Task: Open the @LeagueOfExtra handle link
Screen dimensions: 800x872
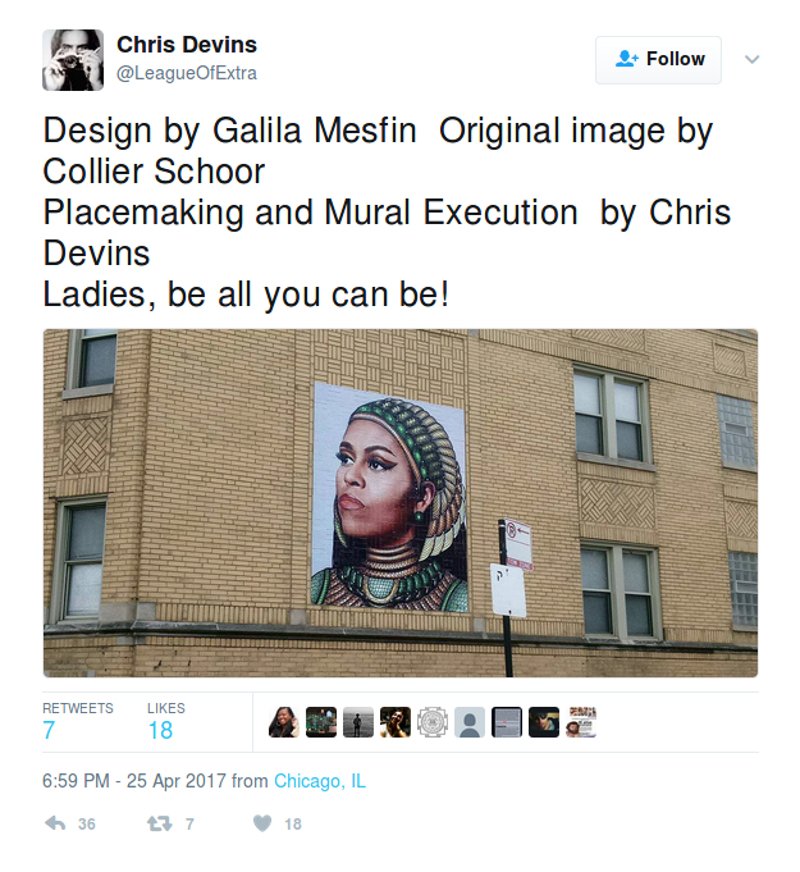Action: 187,73
